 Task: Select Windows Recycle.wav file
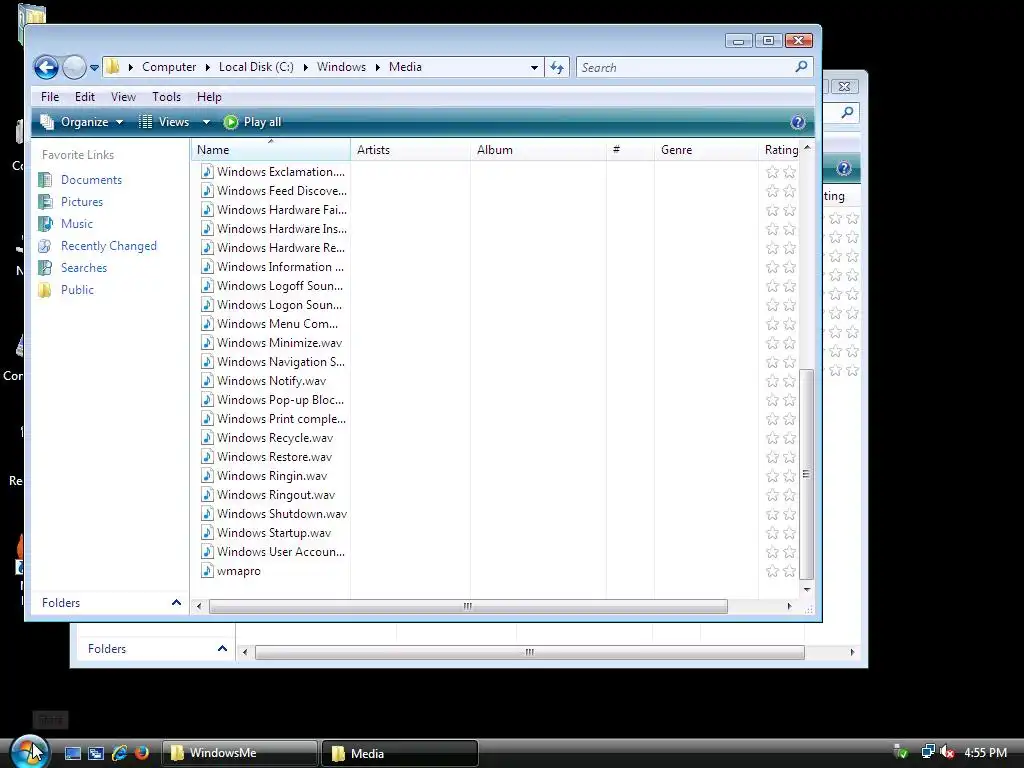click(275, 438)
